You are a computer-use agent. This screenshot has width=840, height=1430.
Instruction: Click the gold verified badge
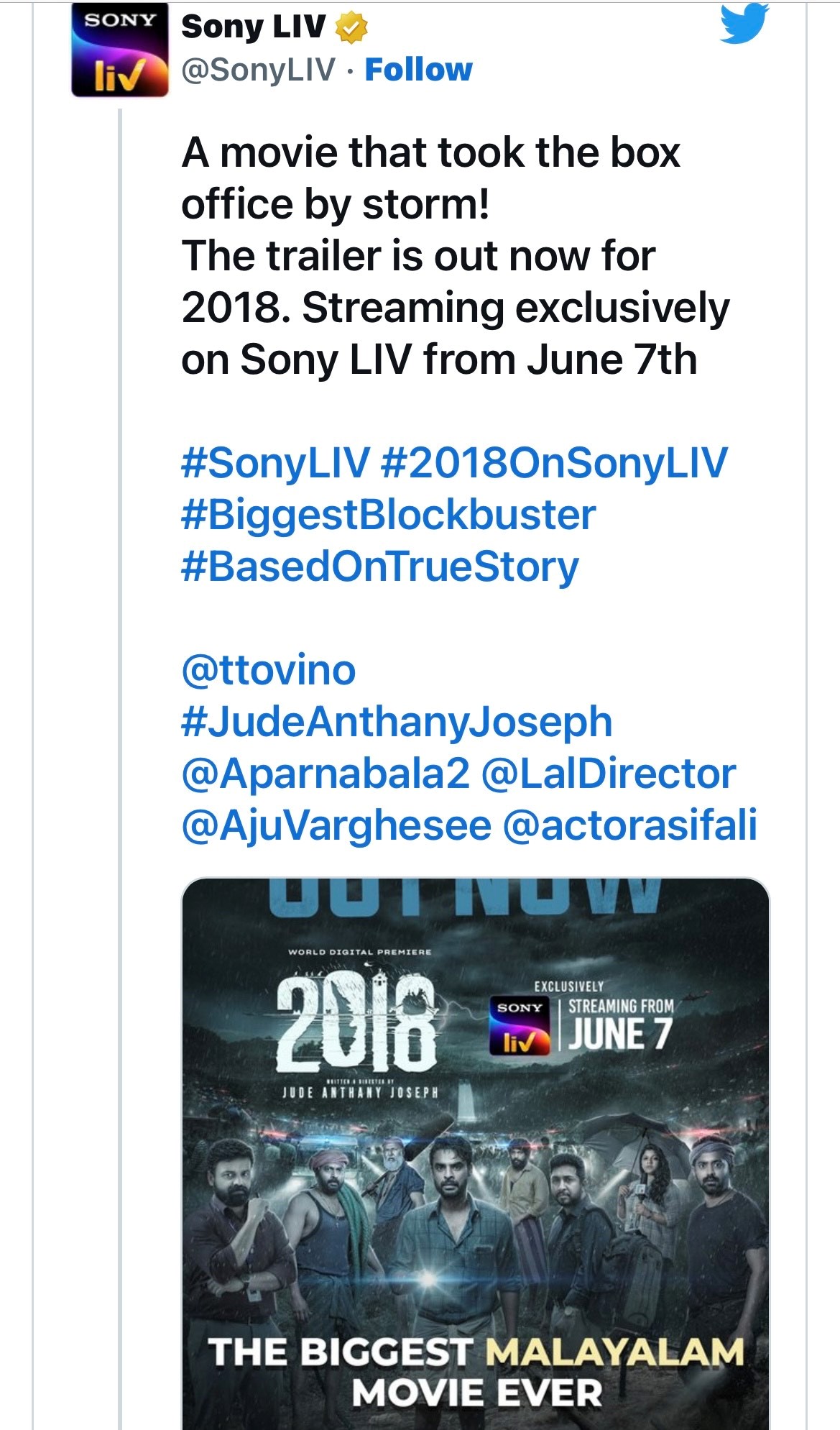tap(351, 27)
